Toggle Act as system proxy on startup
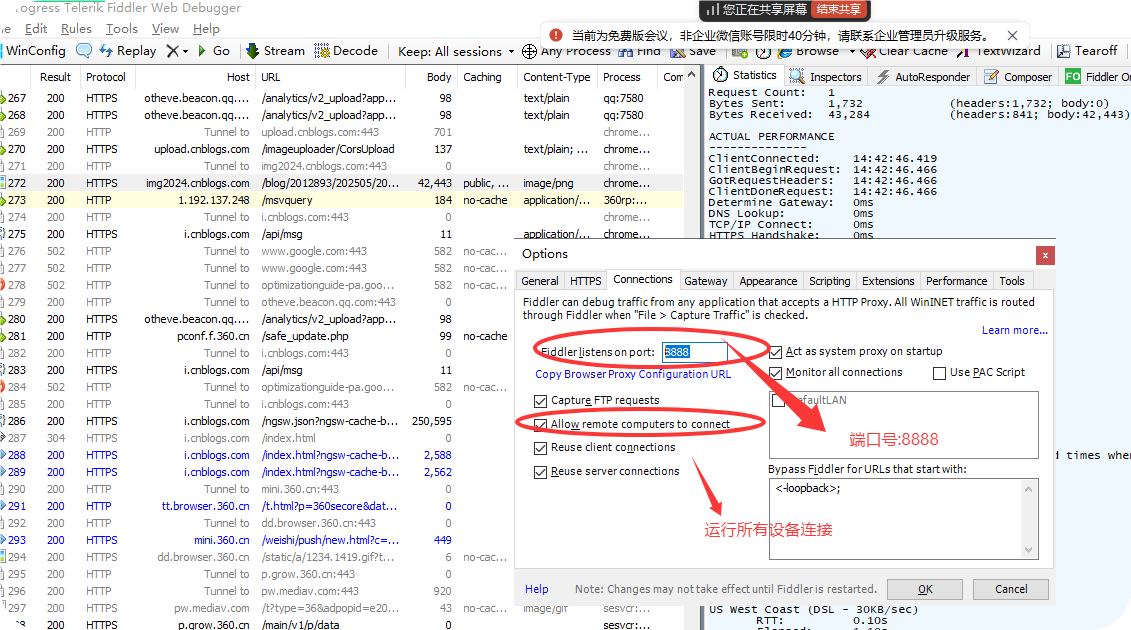This screenshot has height=630, width=1131. pyautogui.click(x=775, y=352)
